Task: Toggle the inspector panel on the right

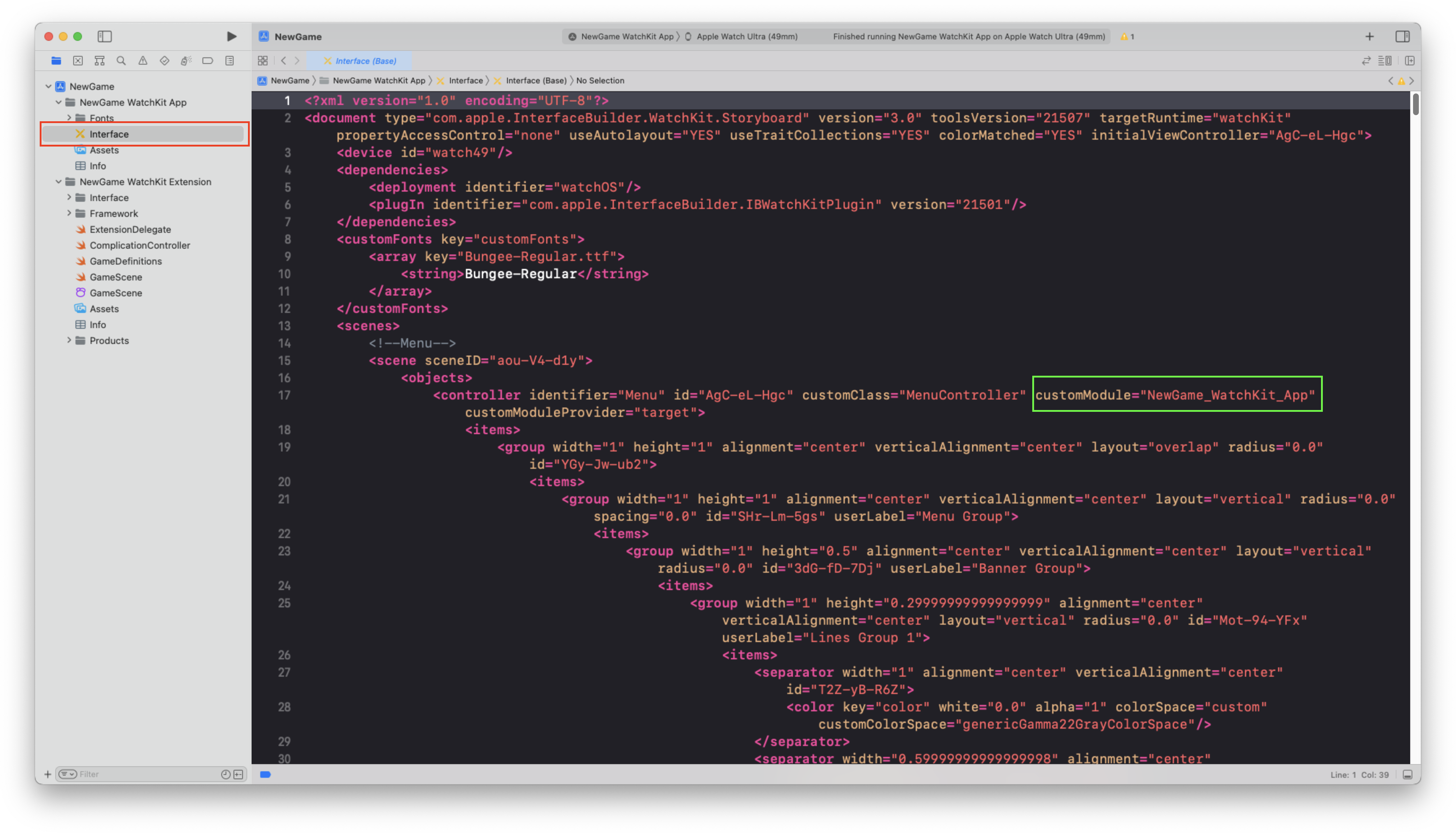Action: [1402, 36]
